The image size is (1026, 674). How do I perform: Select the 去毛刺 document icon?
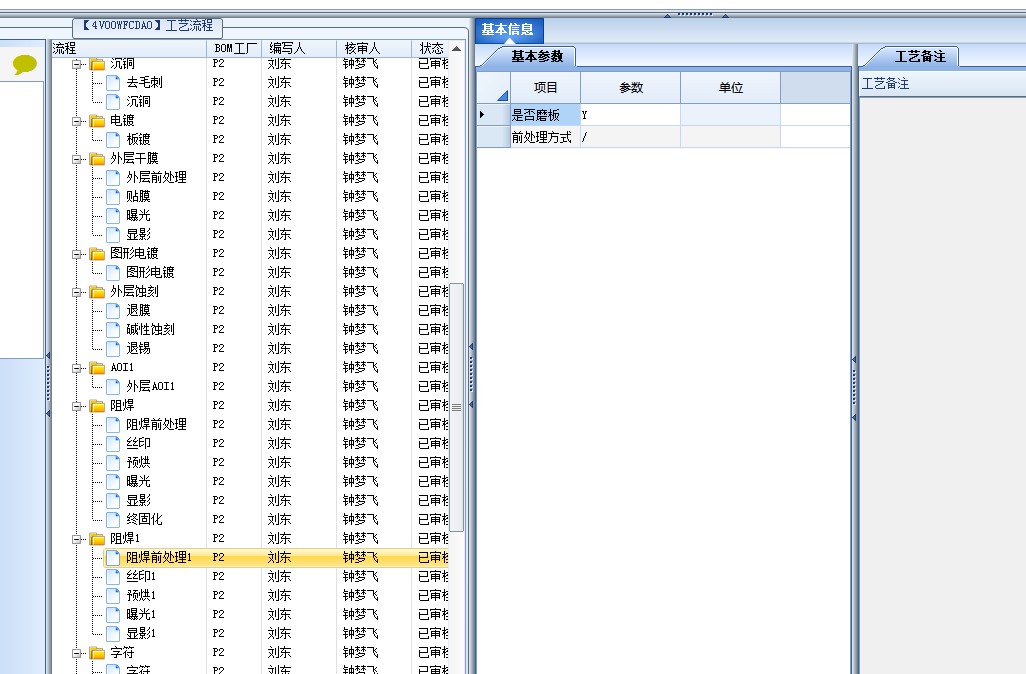(x=113, y=82)
